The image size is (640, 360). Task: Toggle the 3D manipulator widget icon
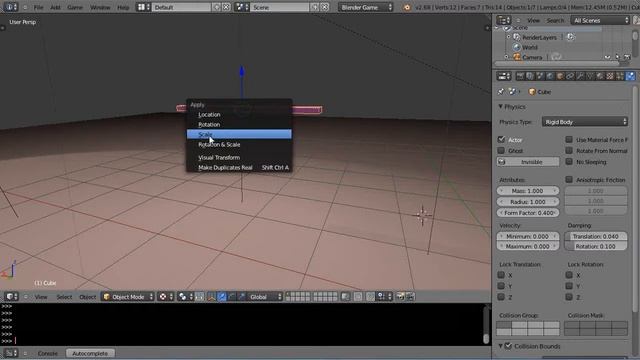211,297
